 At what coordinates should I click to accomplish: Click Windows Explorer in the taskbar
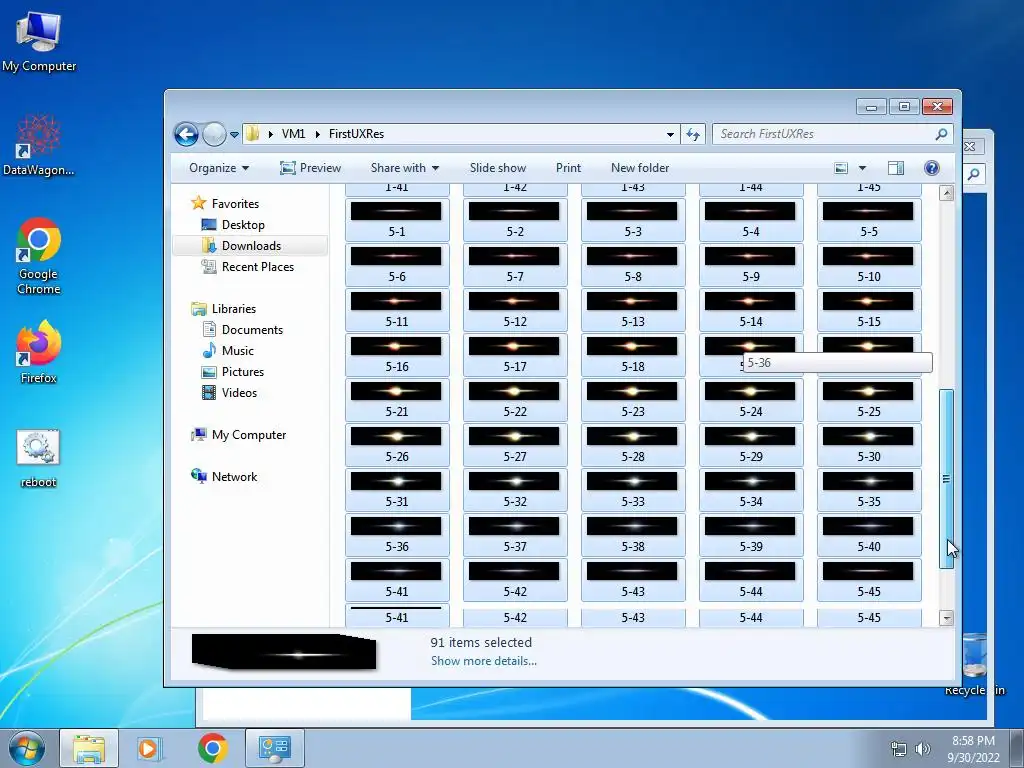[89, 748]
